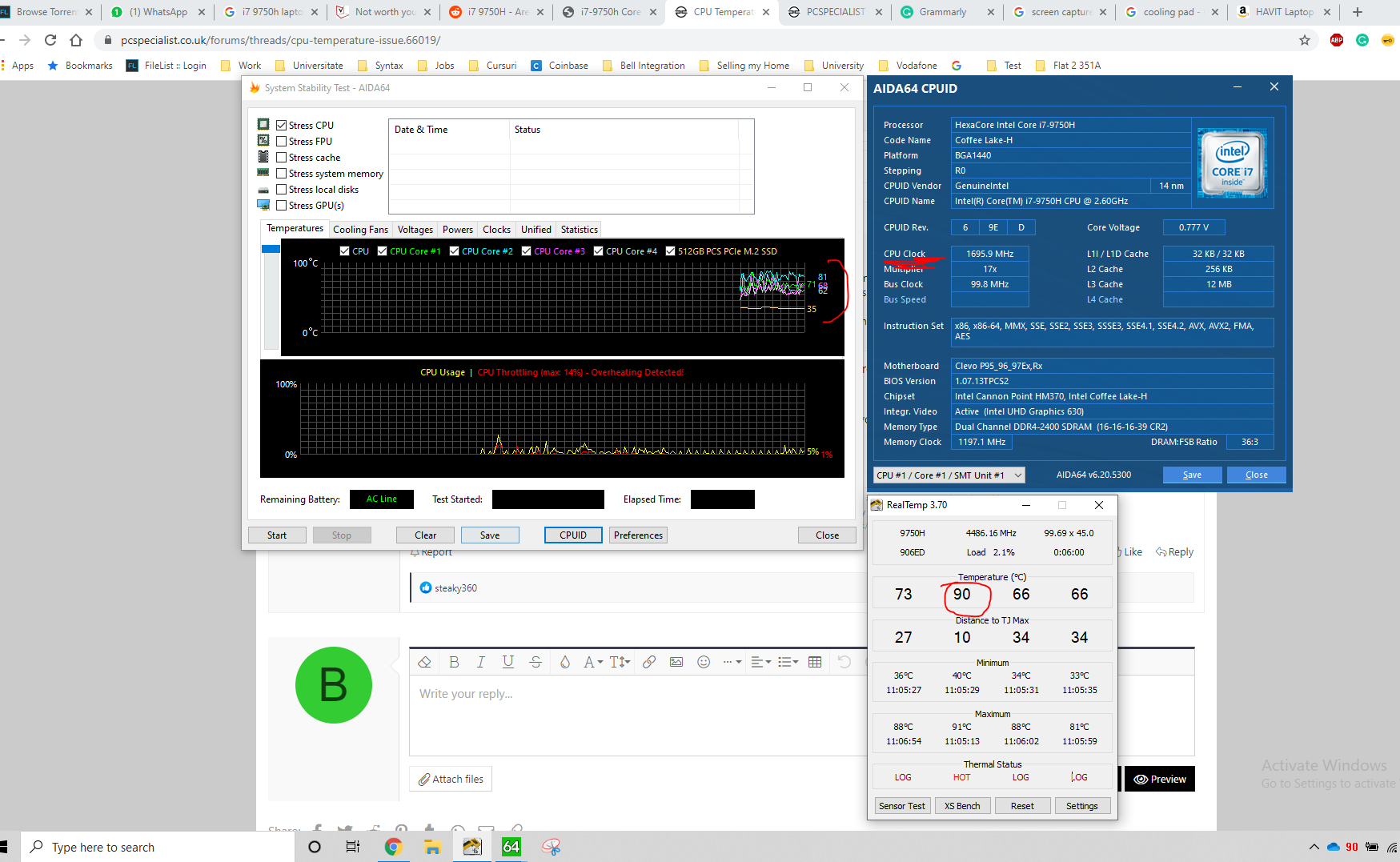Open a new browser tab
Image resolution: width=1400 pixels, height=862 pixels.
(x=1358, y=12)
